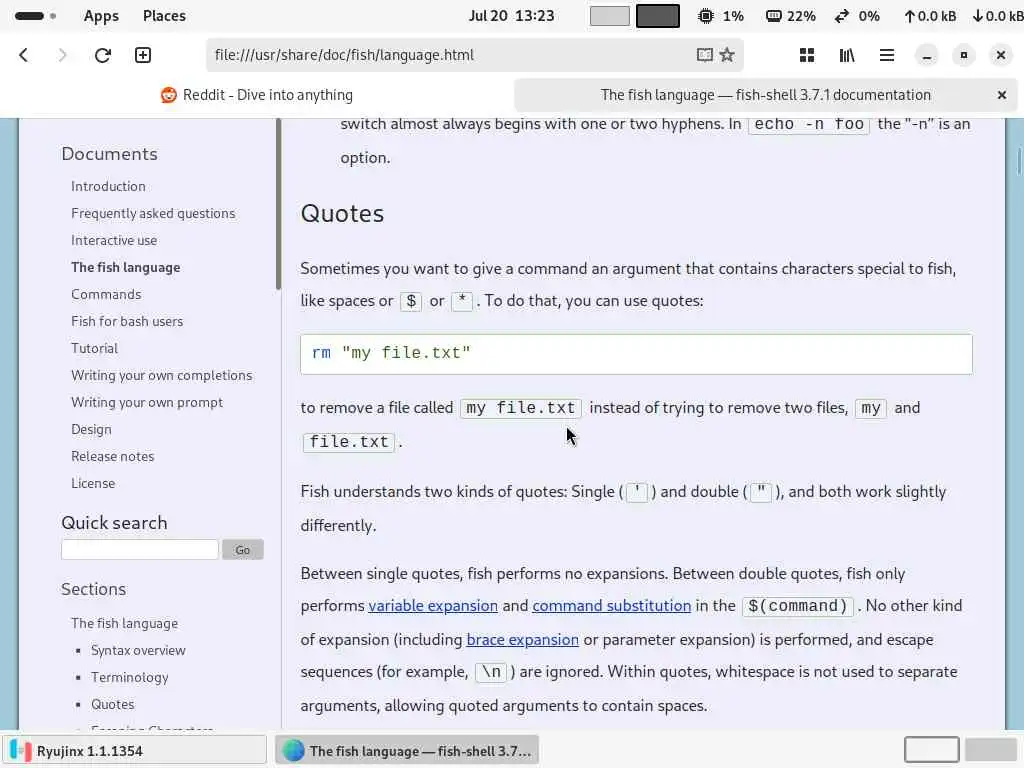Switch to the Reddit tab

(x=257, y=95)
